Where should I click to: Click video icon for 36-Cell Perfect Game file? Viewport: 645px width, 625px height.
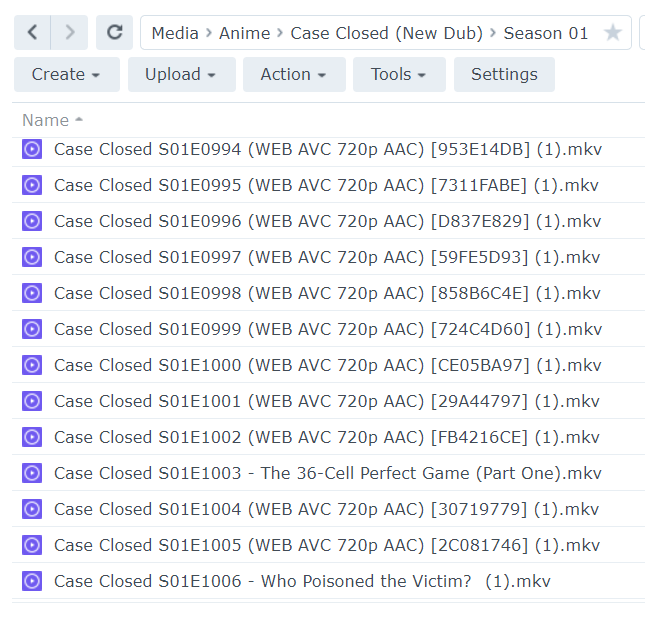click(32, 473)
